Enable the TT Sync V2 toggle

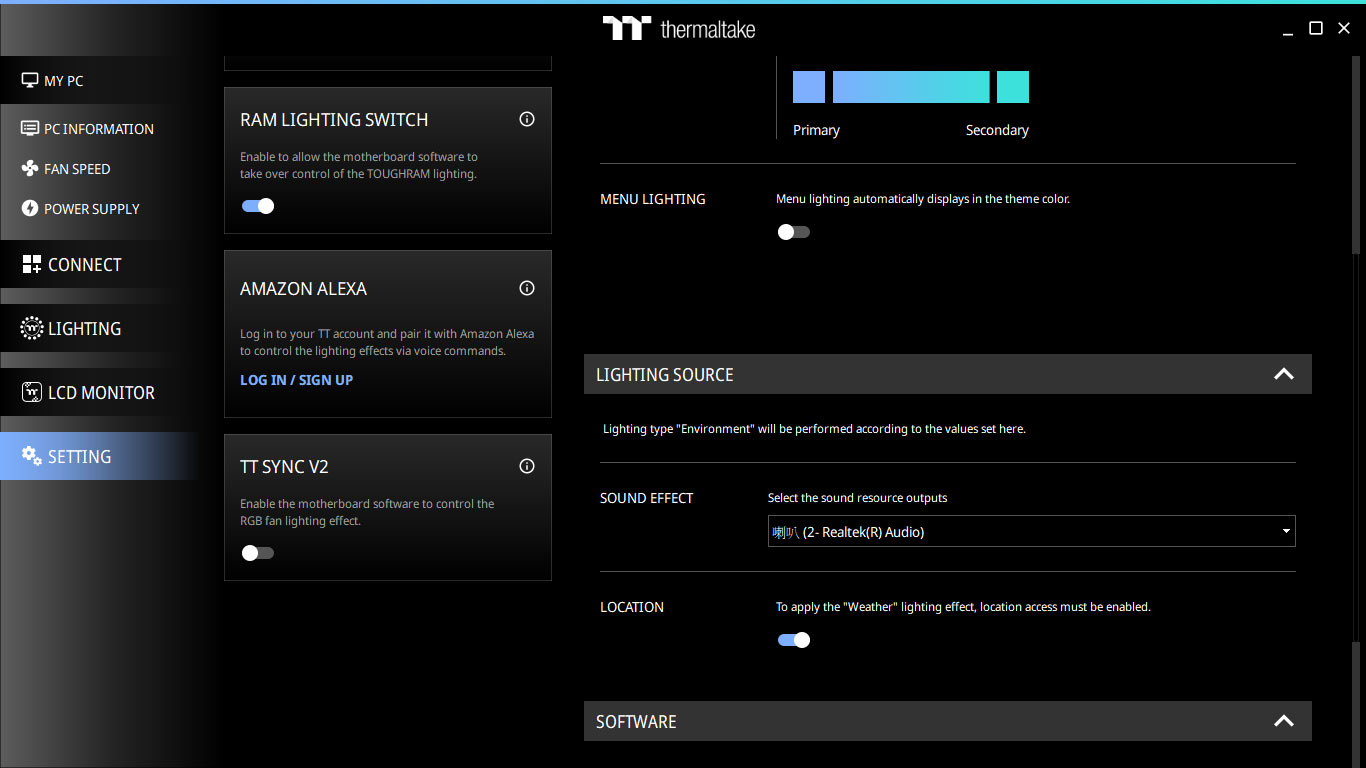pos(258,553)
